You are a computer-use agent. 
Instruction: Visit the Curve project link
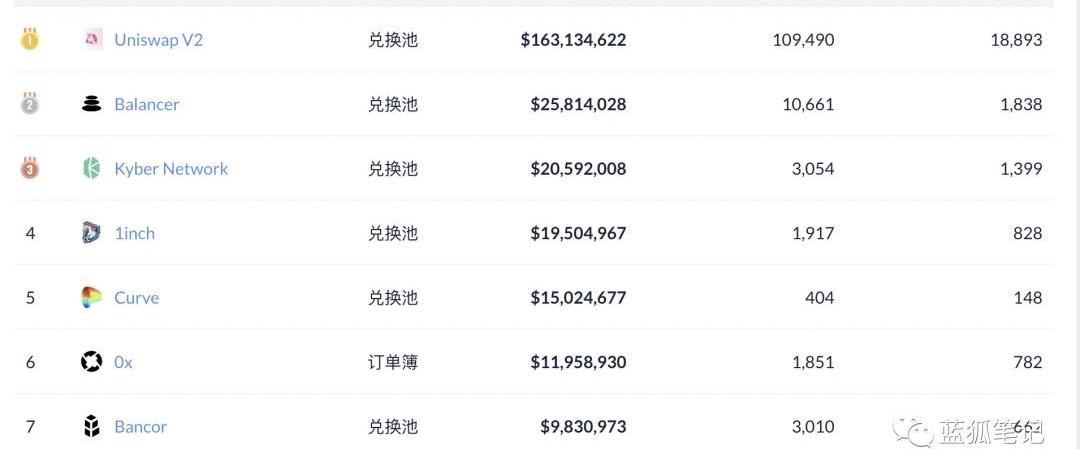[136, 298]
